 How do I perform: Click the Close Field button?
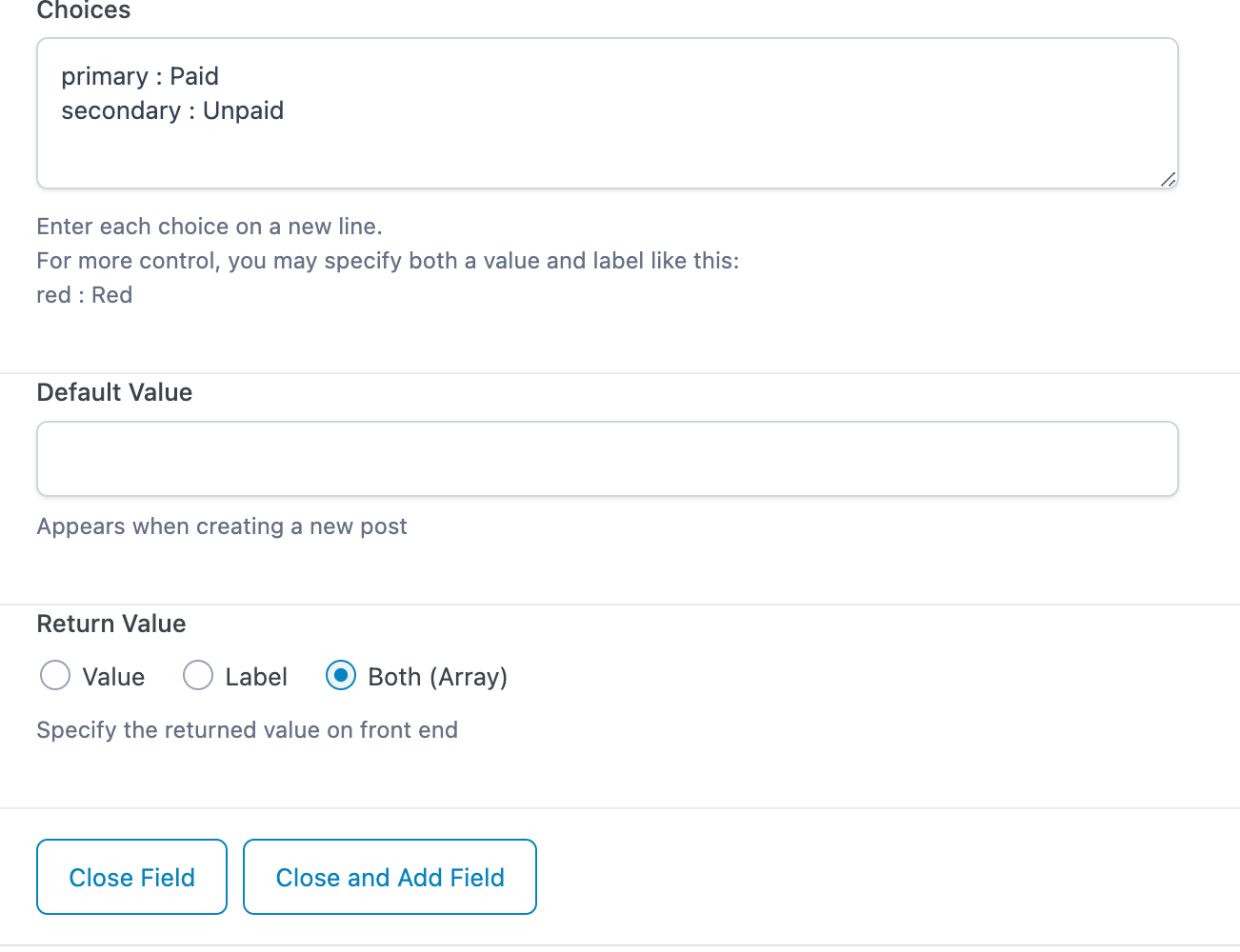131,877
